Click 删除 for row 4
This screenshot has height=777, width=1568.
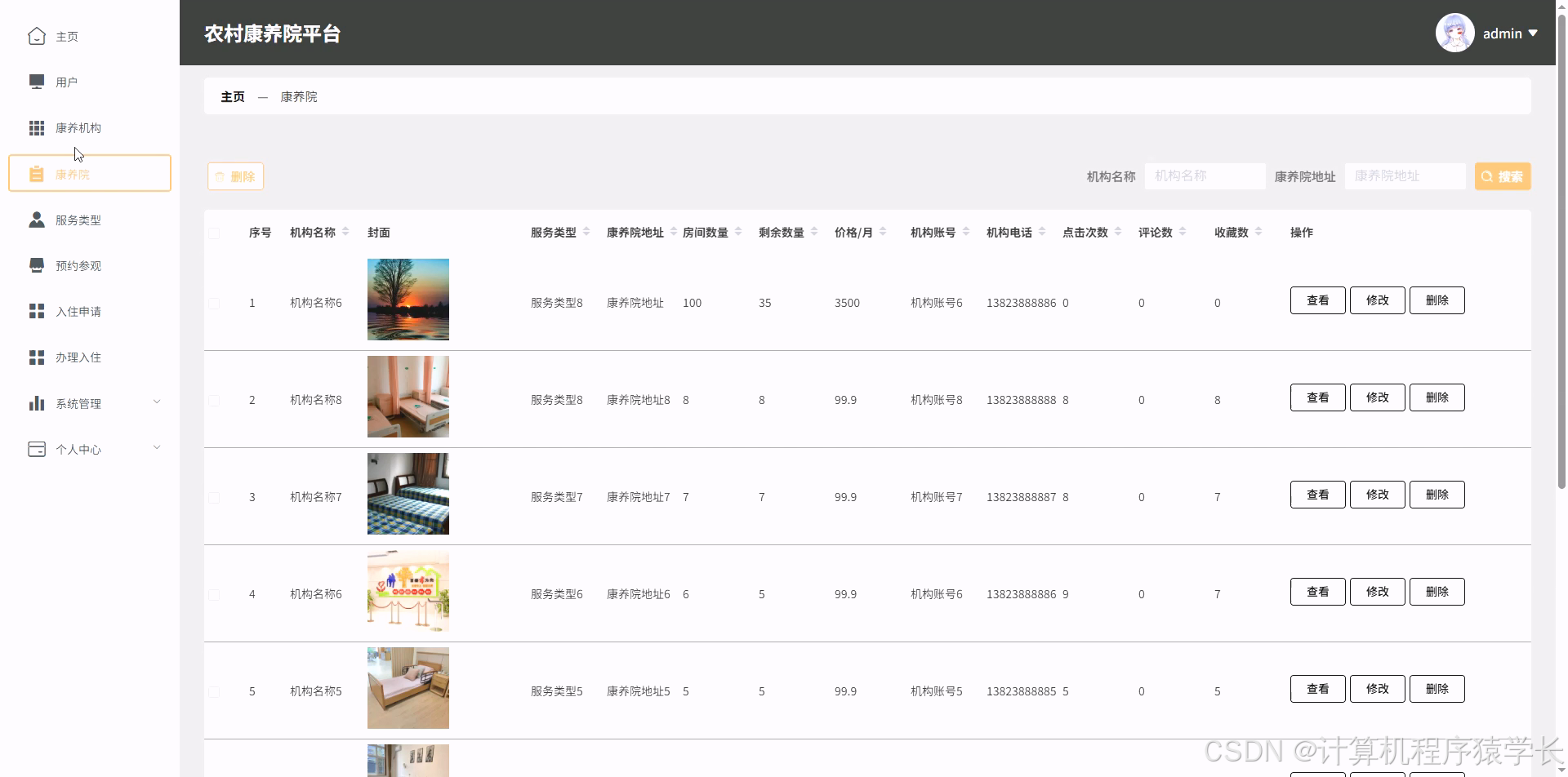click(1437, 592)
